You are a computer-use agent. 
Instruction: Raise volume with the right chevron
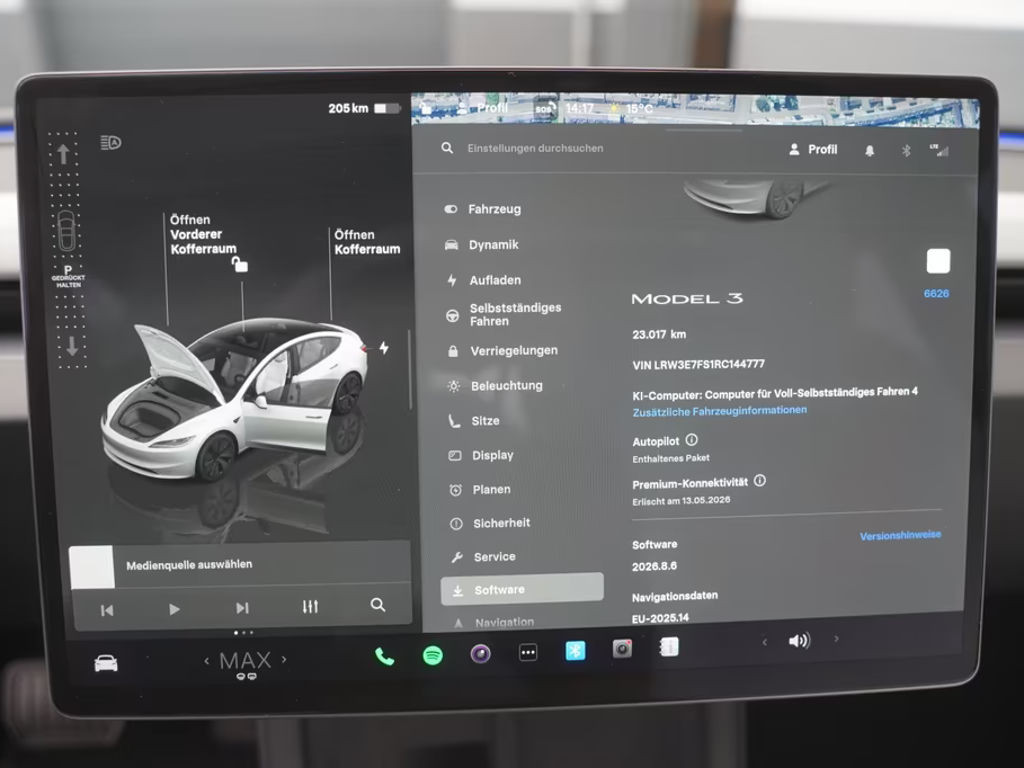836,639
